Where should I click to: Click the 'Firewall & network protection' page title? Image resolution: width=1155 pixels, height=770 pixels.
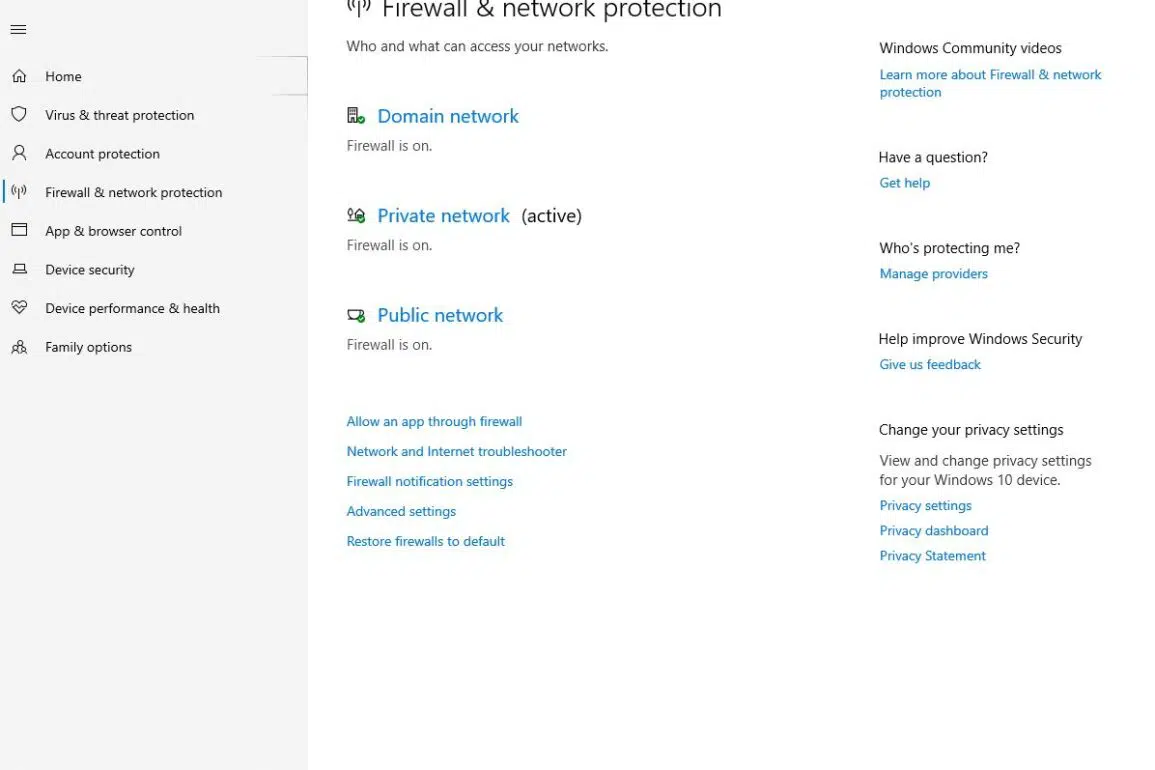point(552,10)
